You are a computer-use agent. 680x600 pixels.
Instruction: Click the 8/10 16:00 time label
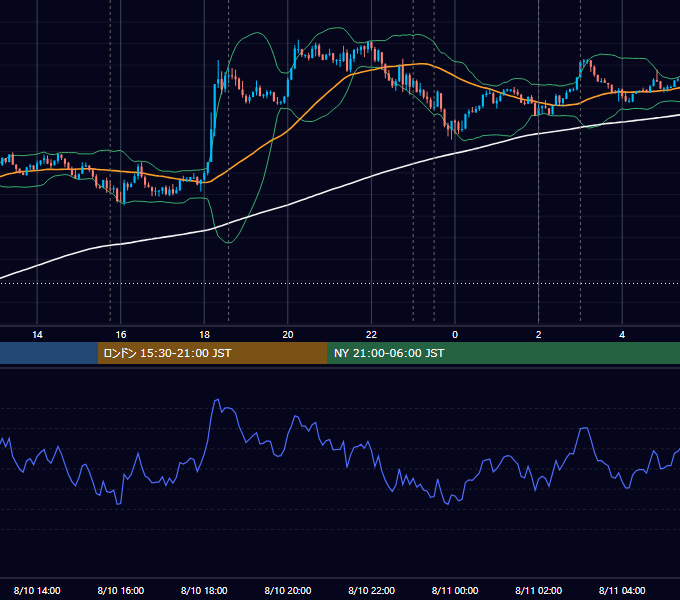coord(121,590)
